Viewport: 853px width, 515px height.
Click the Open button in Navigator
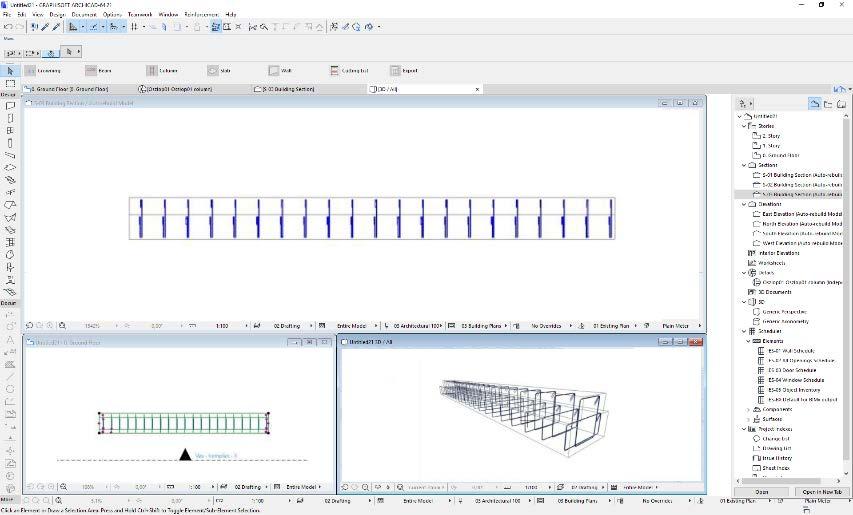pos(762,492)
